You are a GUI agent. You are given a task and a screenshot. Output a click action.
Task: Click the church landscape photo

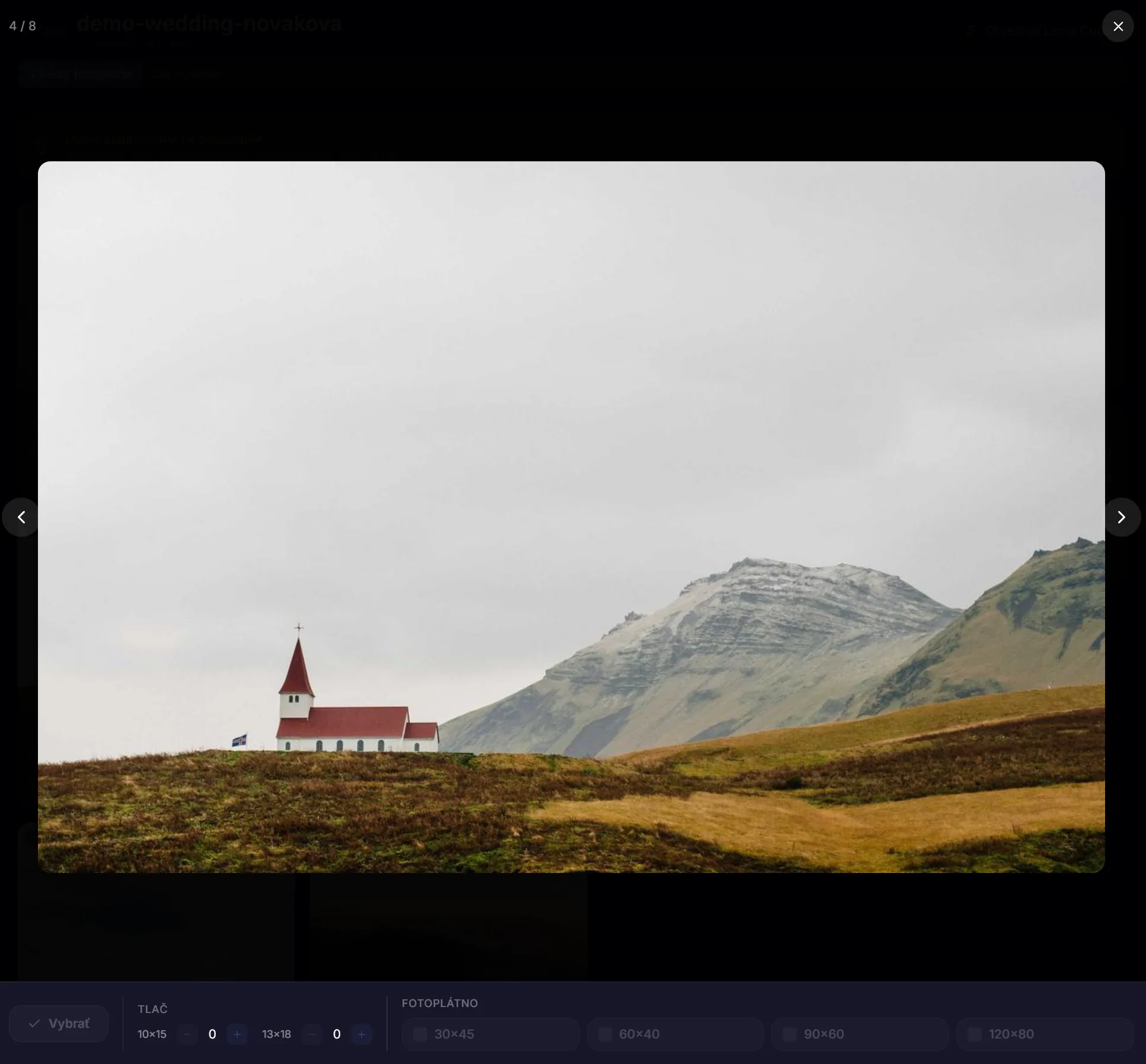571,517
